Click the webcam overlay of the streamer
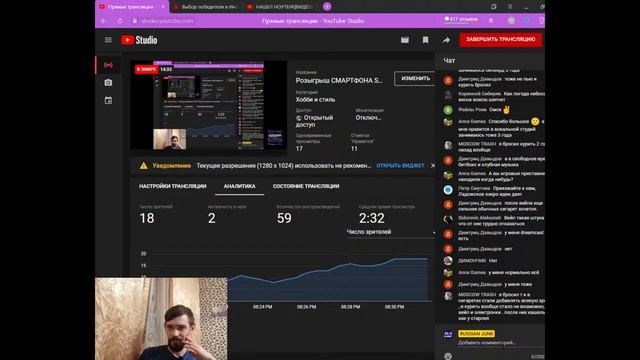Viewport: 640px width, 360px height. pos(161,319)
